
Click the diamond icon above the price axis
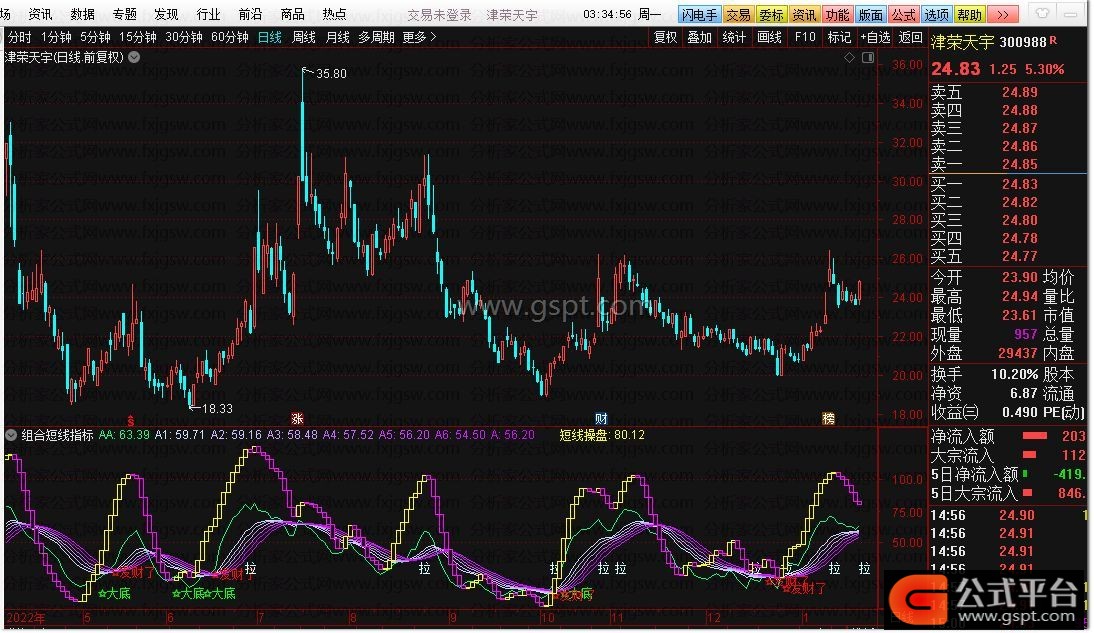coord(849,58)
